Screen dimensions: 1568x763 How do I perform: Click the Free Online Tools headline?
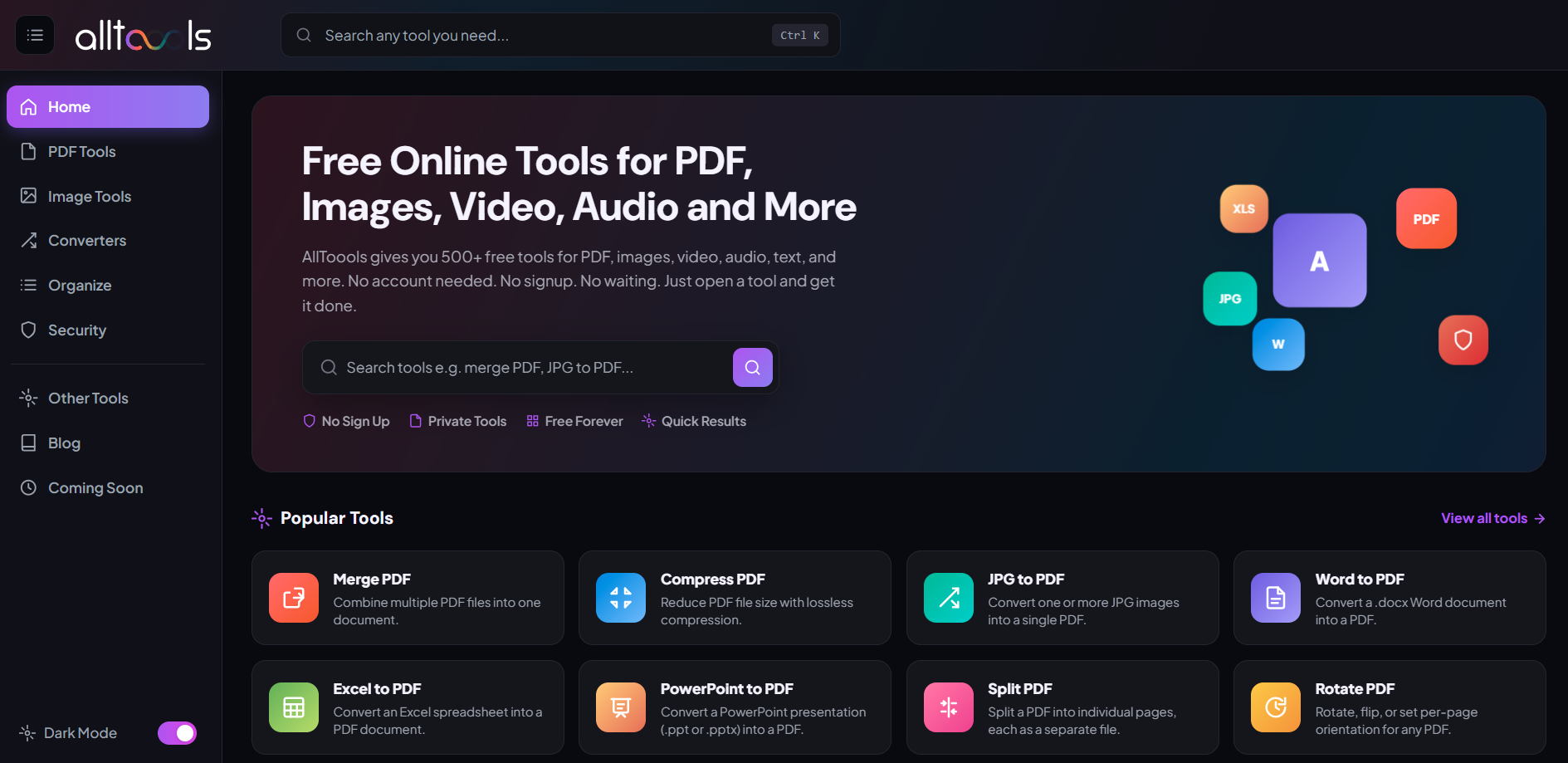point(579,184)
